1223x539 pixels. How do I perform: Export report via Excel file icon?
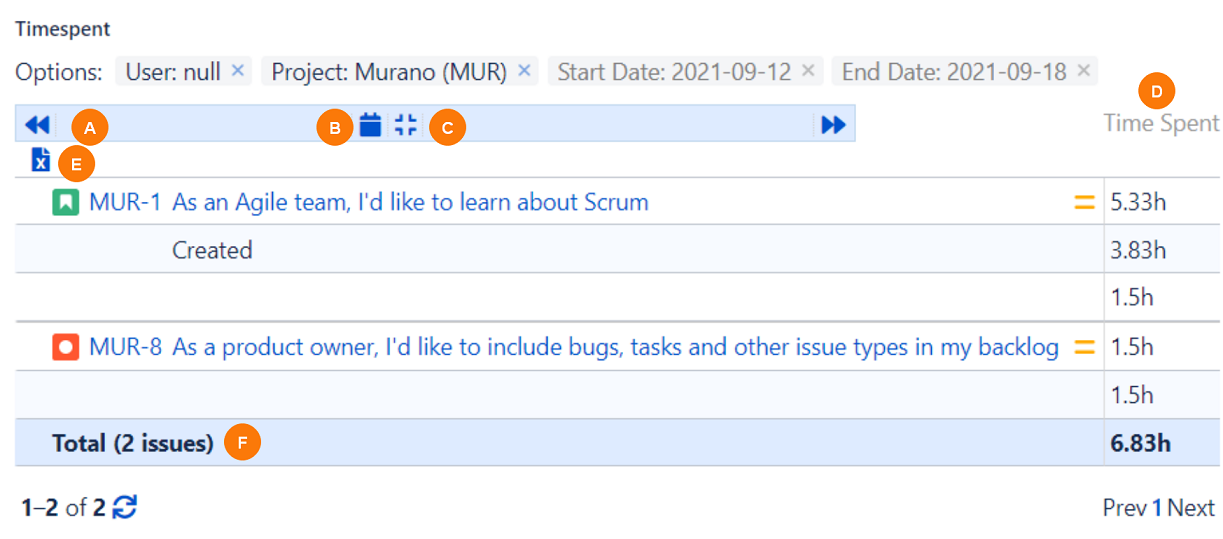(x=41, y=159)
